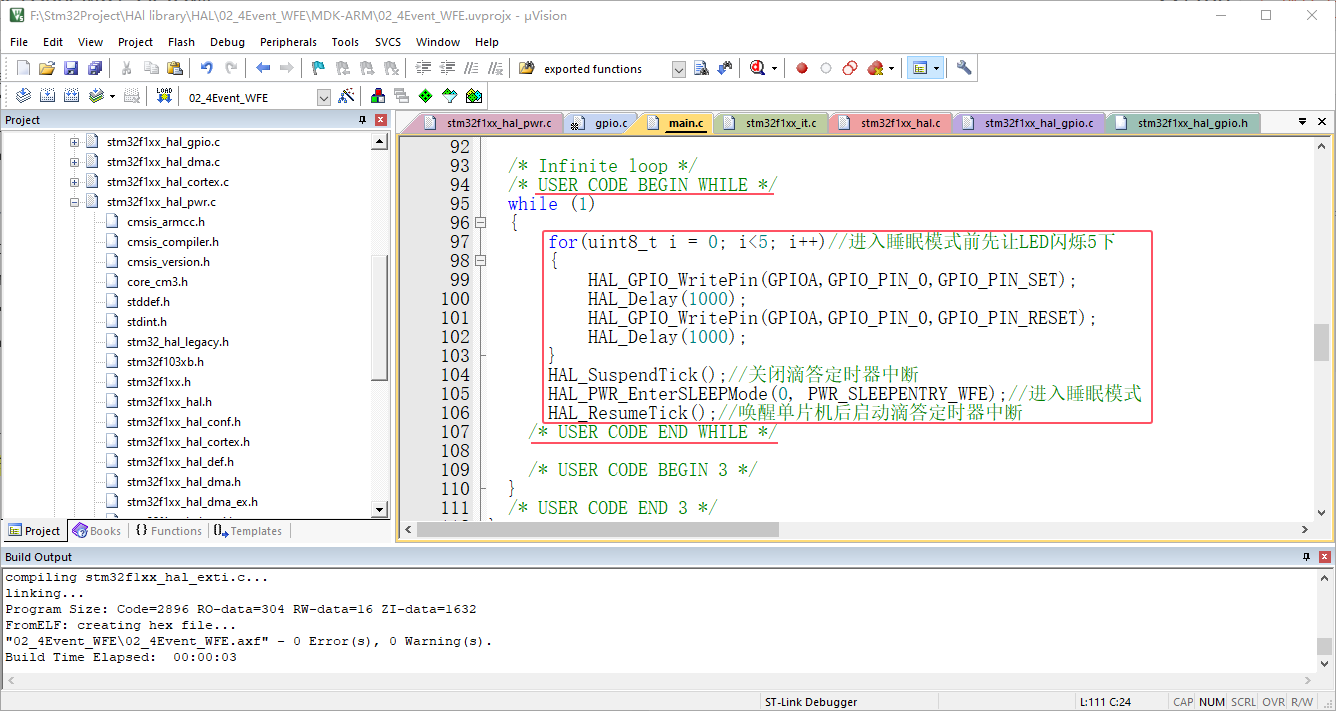
Task: Disable all breakpoints with the double-circle icon
Action: [850, 68]
